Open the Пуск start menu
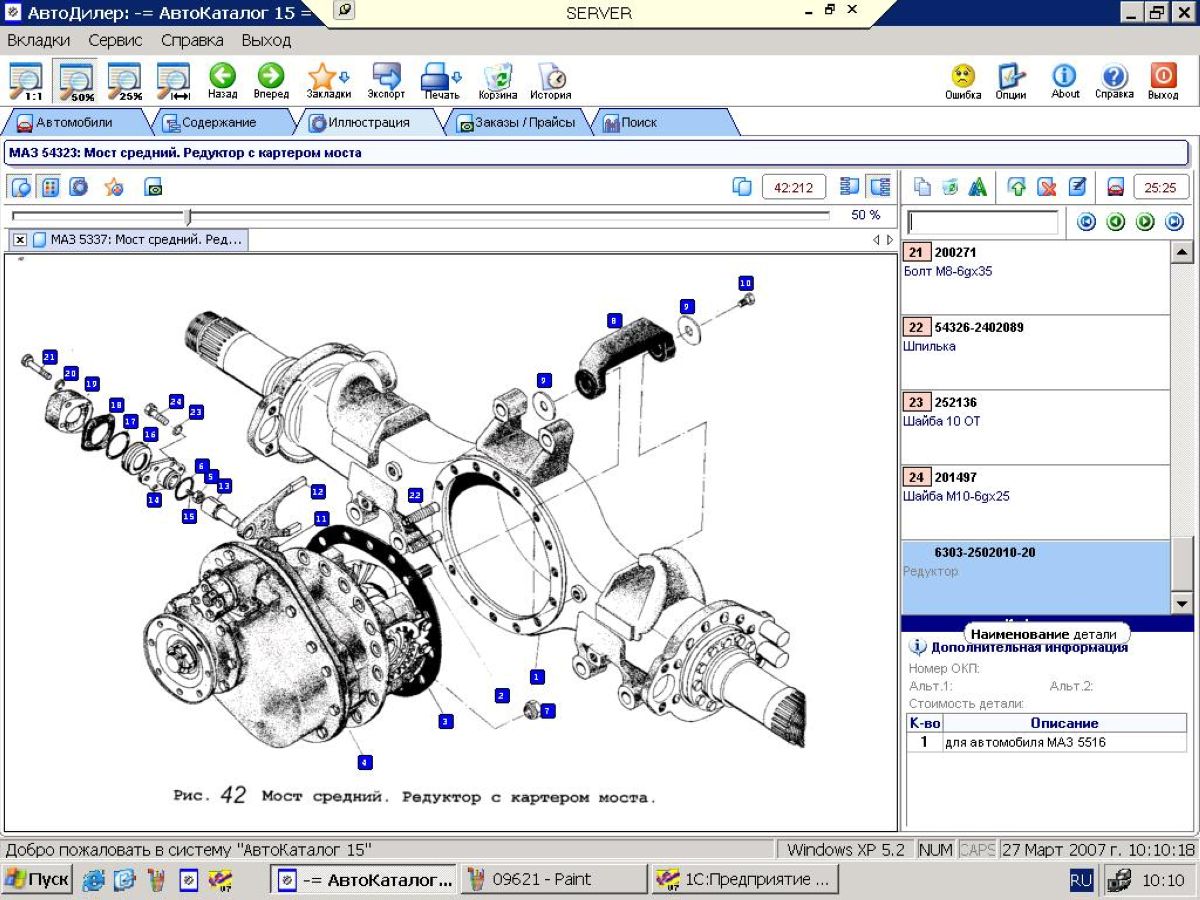This screenshot has width=1200, height=900. (x=37, y=880)
